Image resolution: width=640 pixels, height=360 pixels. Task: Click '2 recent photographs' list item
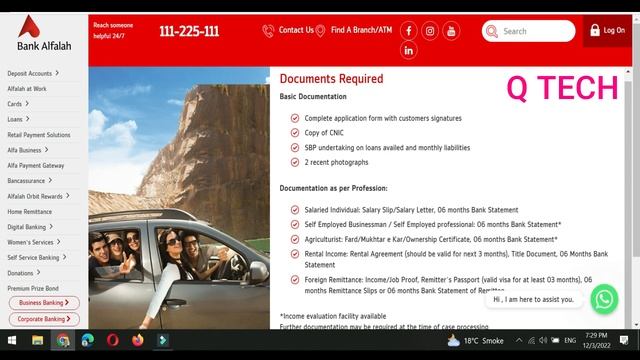click(x=336, y=162)
